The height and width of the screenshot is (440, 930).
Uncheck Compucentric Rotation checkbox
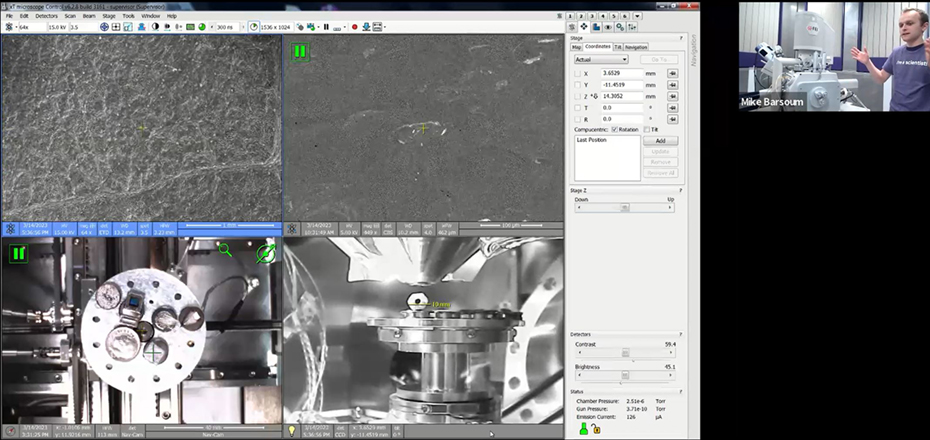[x=614, y=129]
